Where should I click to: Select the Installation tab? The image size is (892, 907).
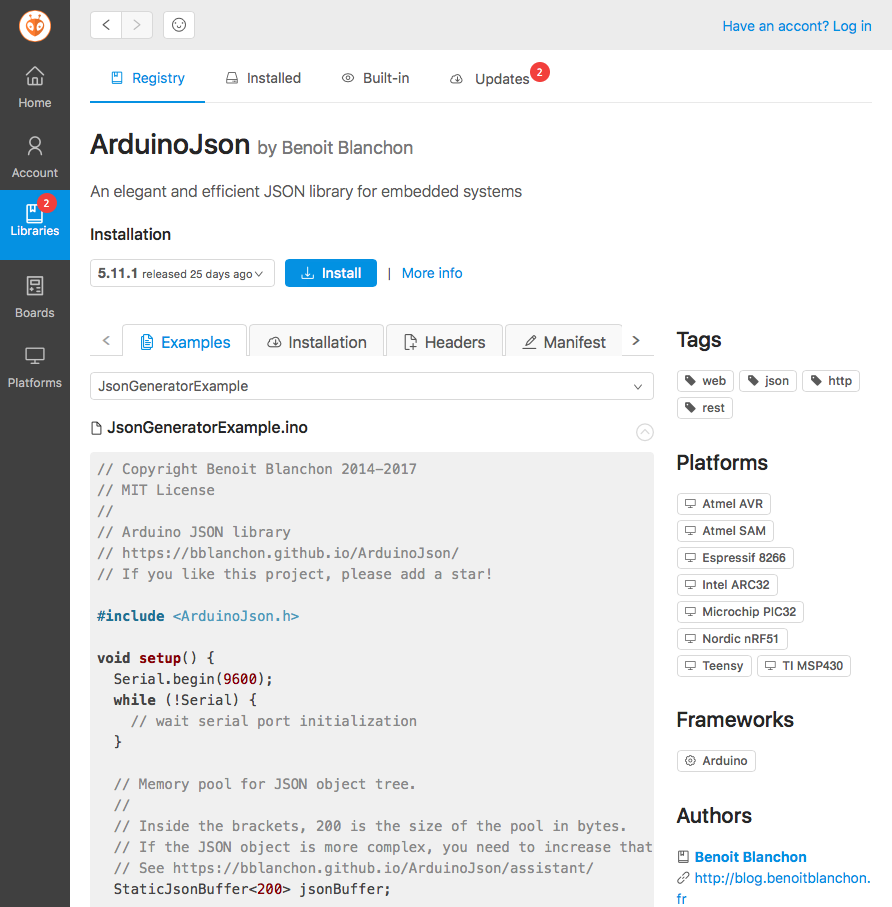click(316, 342)
